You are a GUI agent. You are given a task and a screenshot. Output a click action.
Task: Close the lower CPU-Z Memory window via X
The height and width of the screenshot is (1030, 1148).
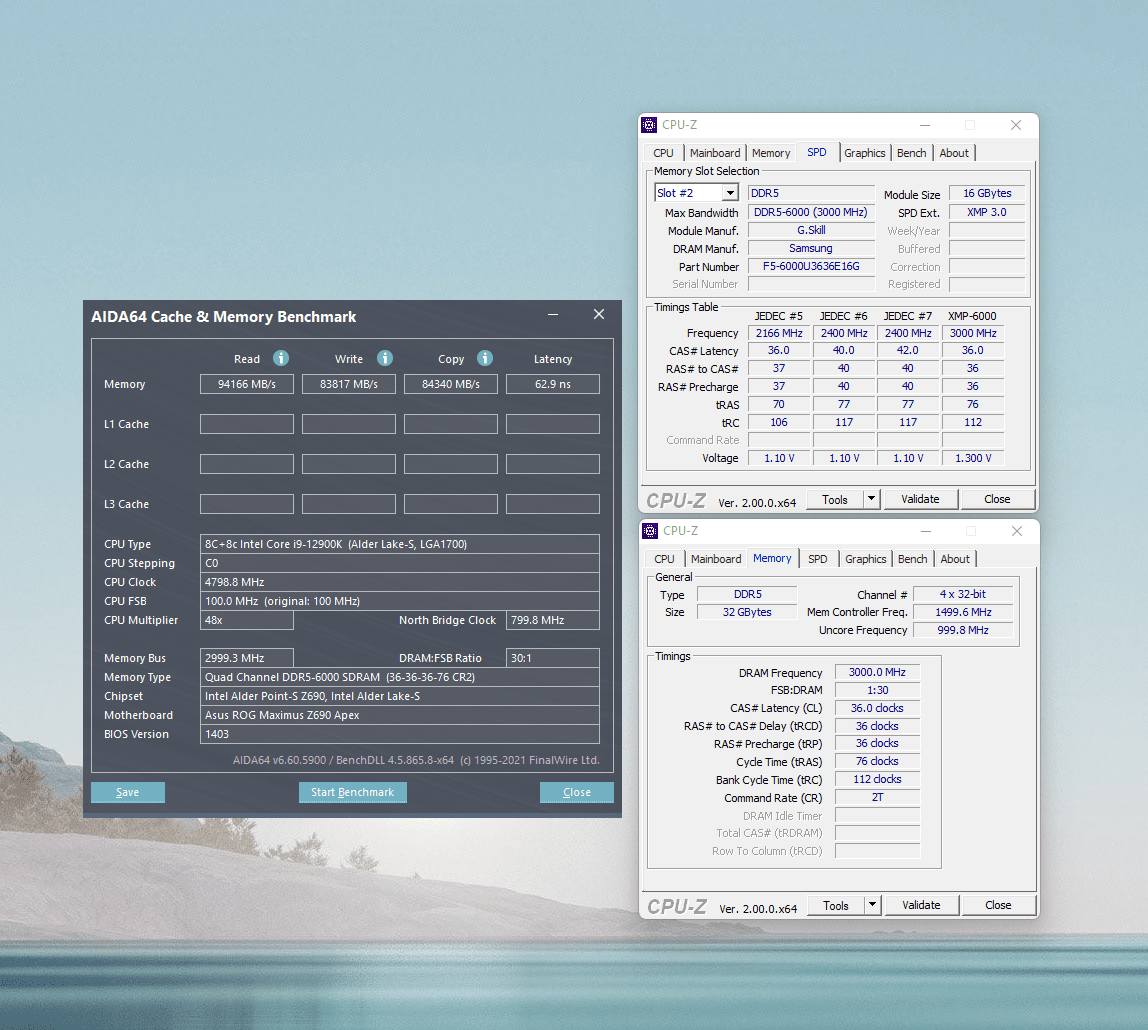1017,531
